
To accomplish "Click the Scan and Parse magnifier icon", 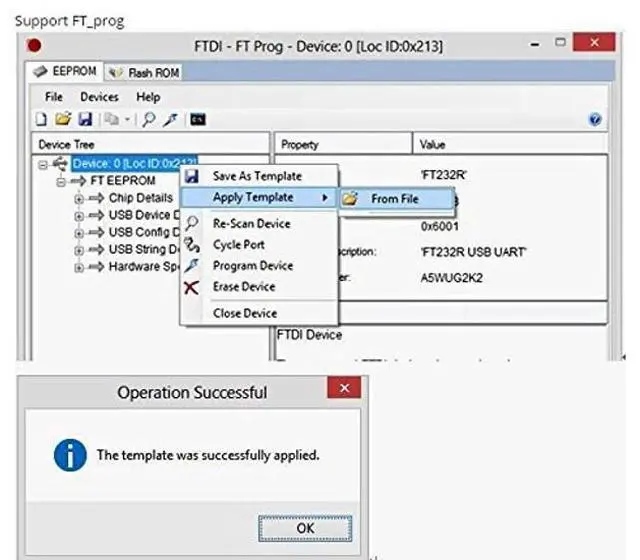I will click(148, 120).
